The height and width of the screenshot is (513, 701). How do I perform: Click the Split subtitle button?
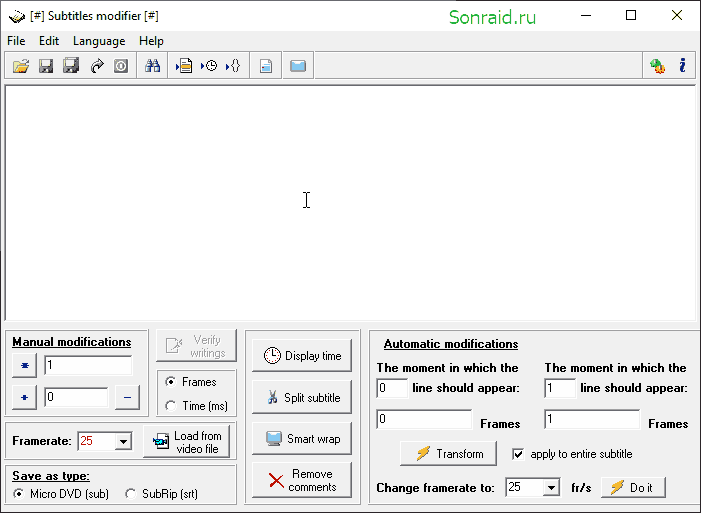pyautogui.click(x=302, y=397)
